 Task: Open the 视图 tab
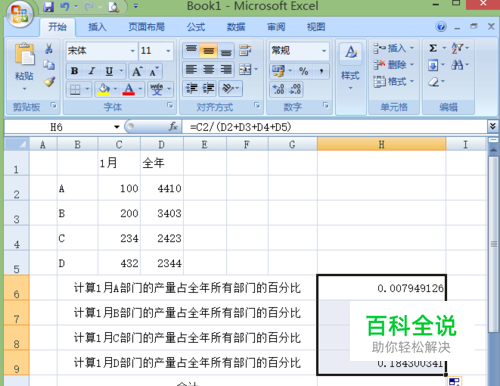coord(316,27)
